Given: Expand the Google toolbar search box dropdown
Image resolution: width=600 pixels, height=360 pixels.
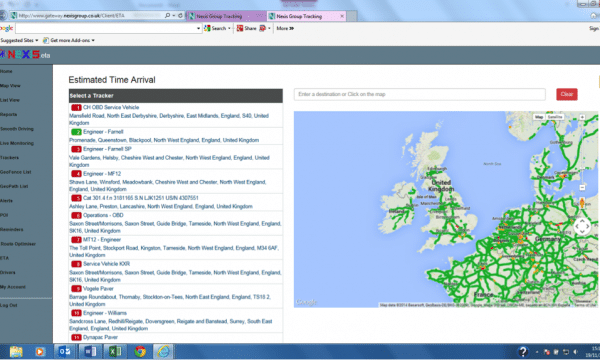Looking at the screenshot, I should [x=198, y=28].
